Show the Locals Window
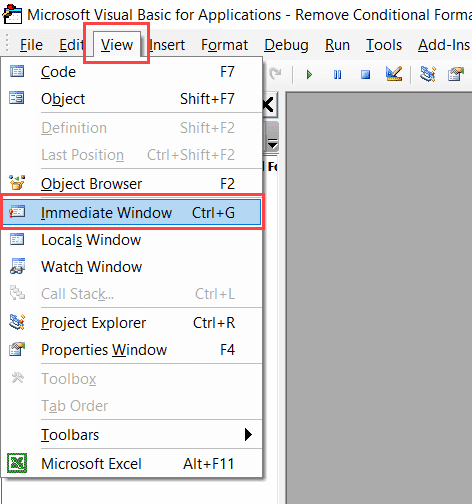The height and width of the screenshot is (504, 472). 132,240
